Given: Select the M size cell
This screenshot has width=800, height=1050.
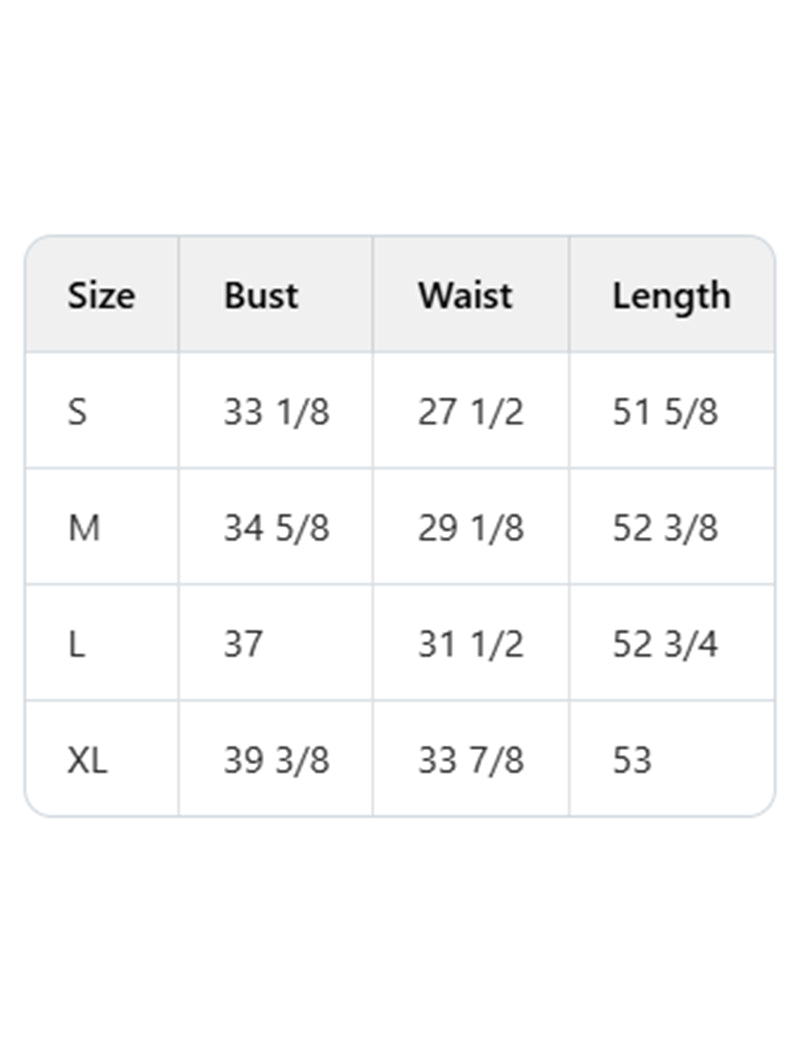Looking at the screenshot, I should click(84, 528).
